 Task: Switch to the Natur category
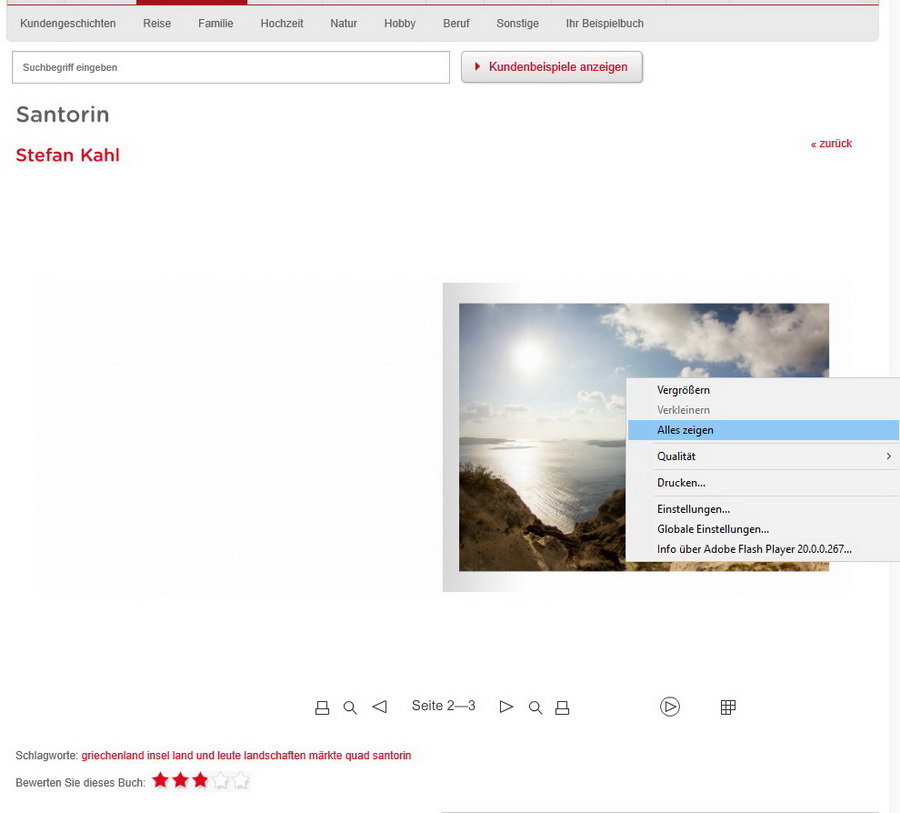343,24
